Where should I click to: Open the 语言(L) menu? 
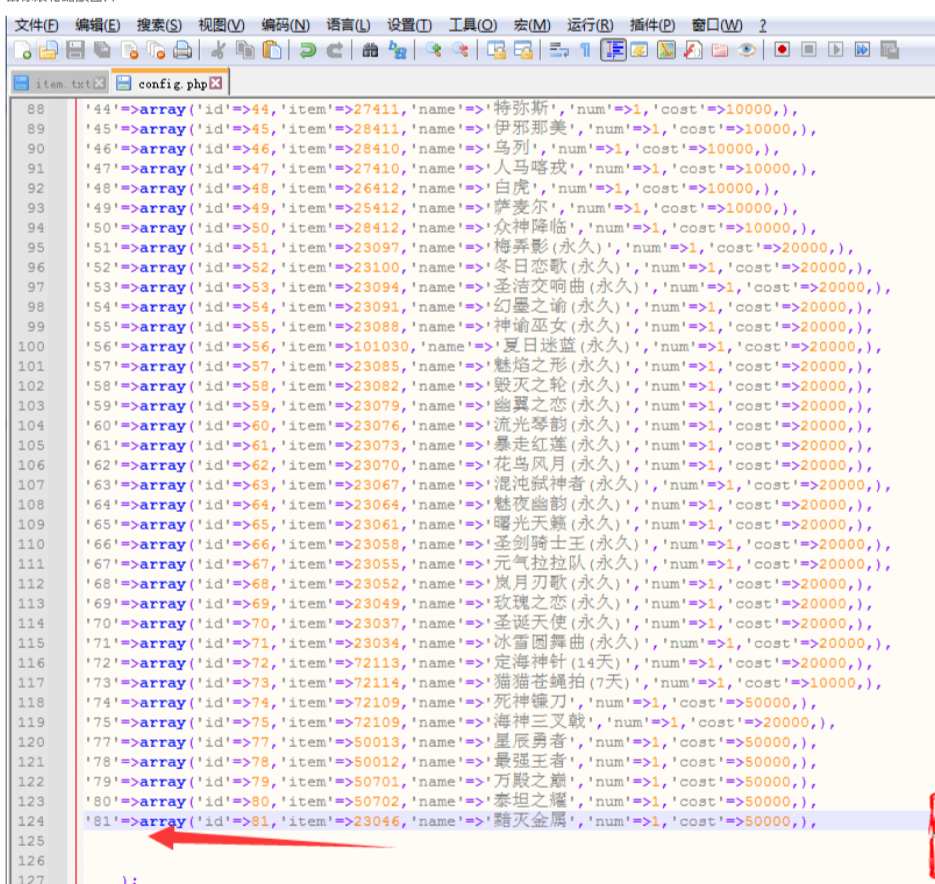tap(349, 26)
